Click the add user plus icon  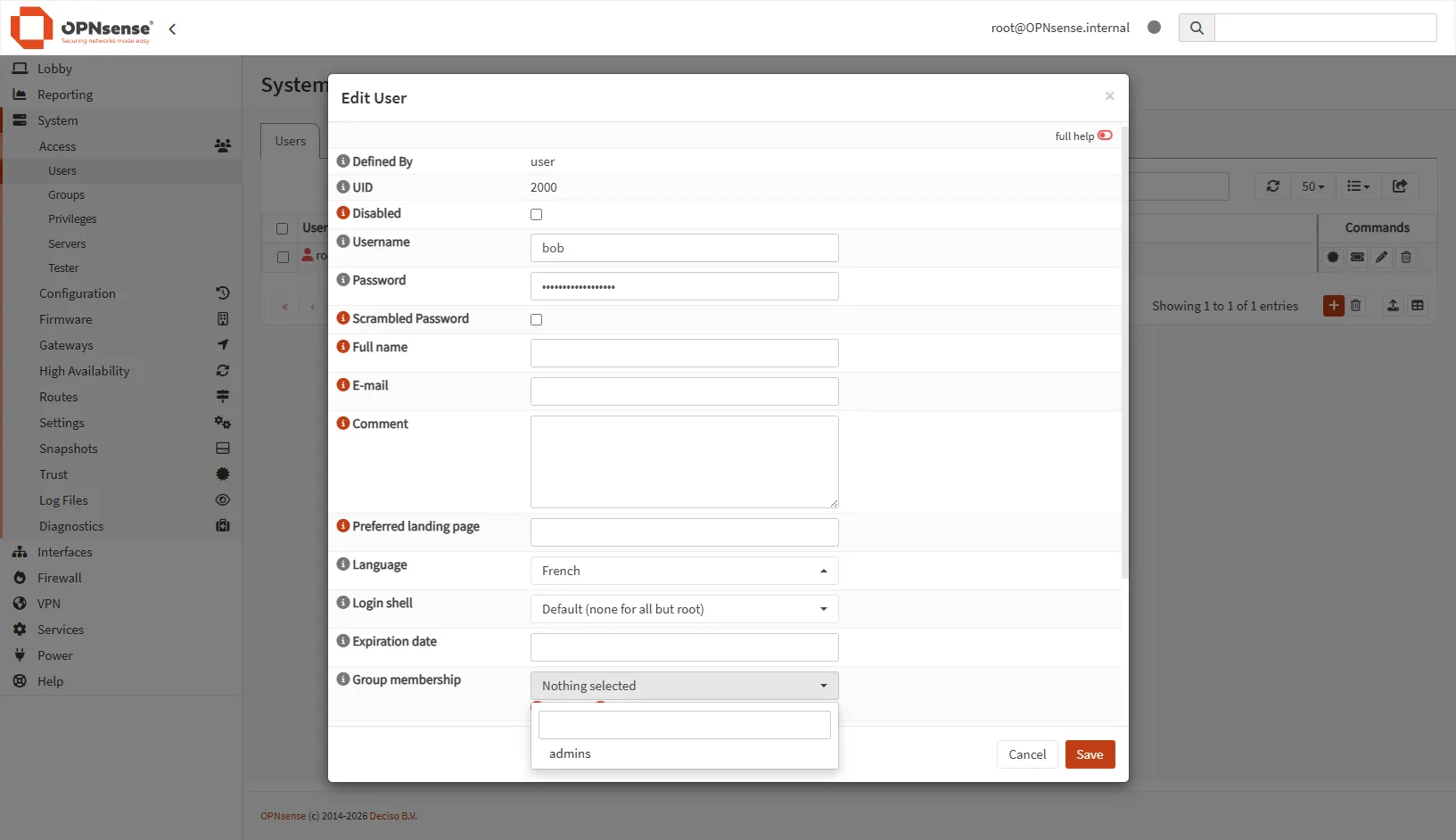[x=1333, y=306]
